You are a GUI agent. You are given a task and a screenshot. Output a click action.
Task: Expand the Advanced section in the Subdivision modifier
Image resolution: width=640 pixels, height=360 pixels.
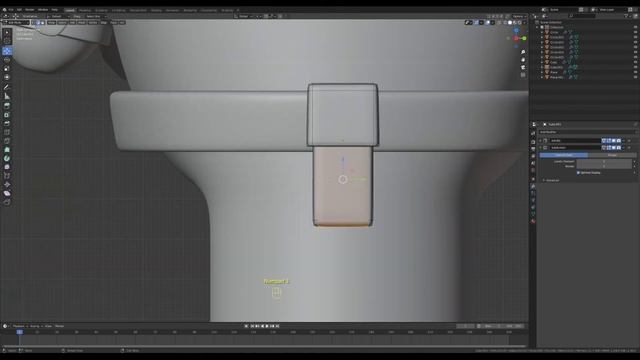tap(551, 180)
